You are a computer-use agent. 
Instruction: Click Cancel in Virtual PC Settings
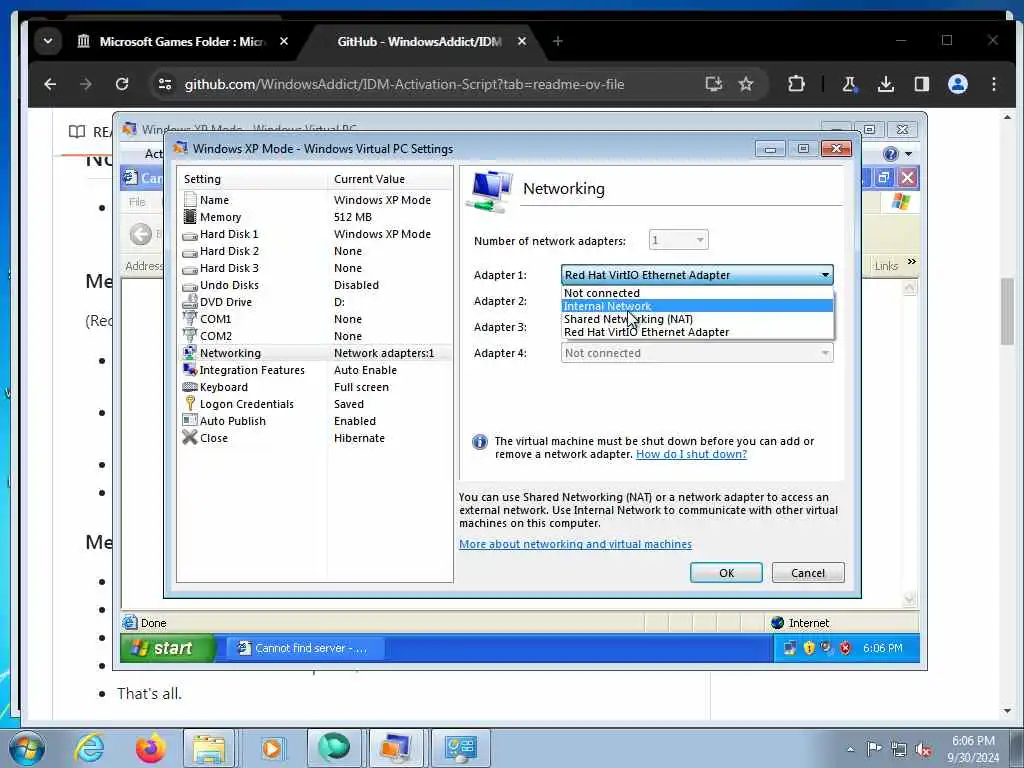pyautogui.click(x=808, y=573)
